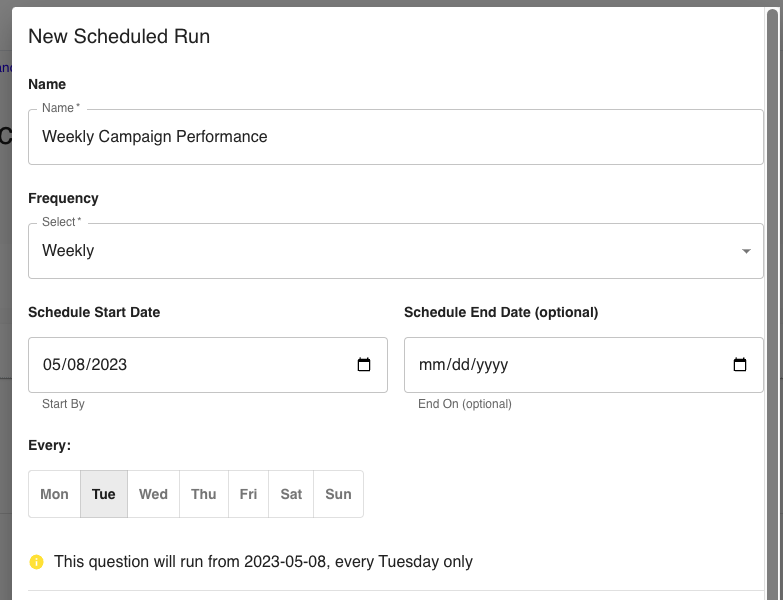
Task: Deselect the Tue day button
Action: pos(104,494)
